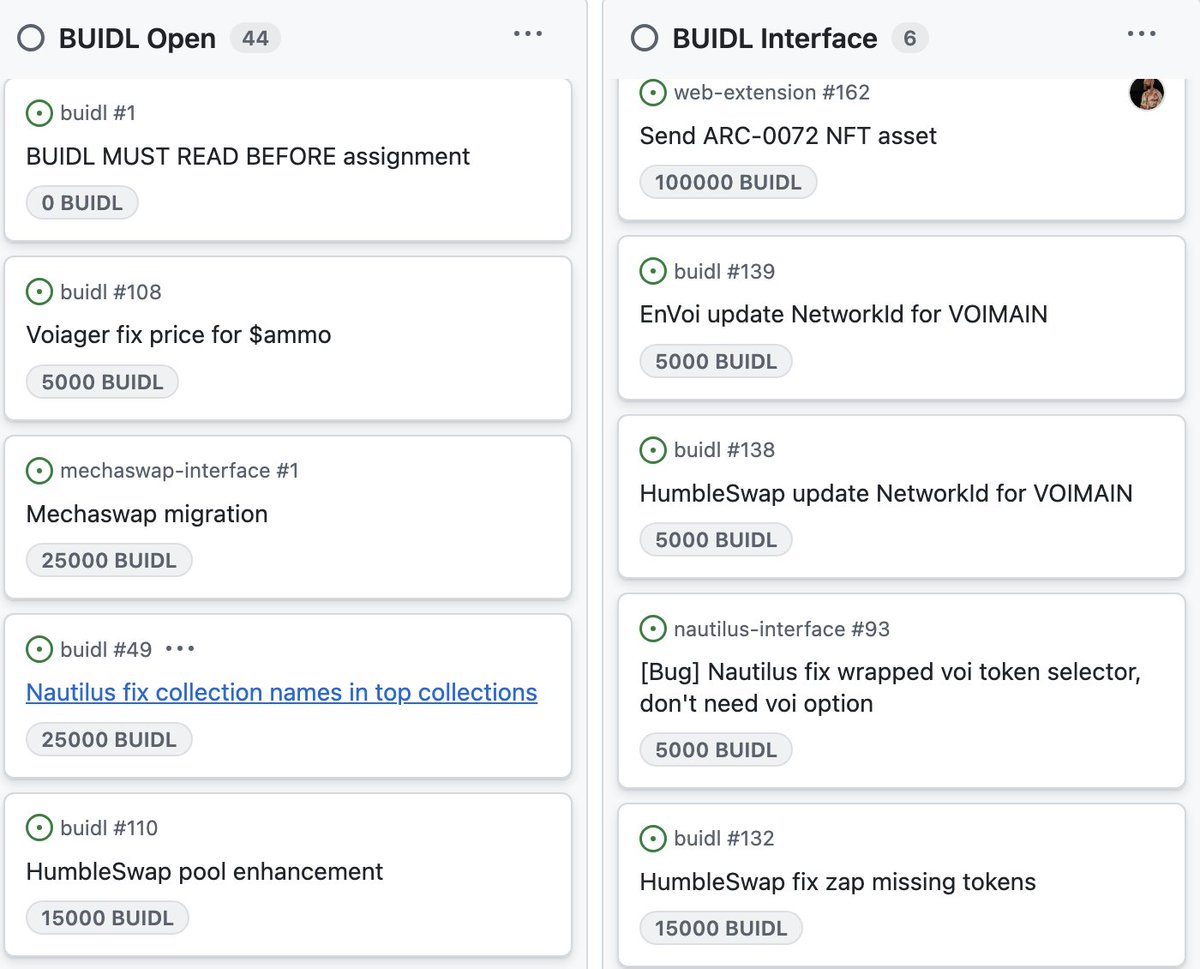
Task: Click the open issue icon on buidl #49
Action: tap(39, 650)
